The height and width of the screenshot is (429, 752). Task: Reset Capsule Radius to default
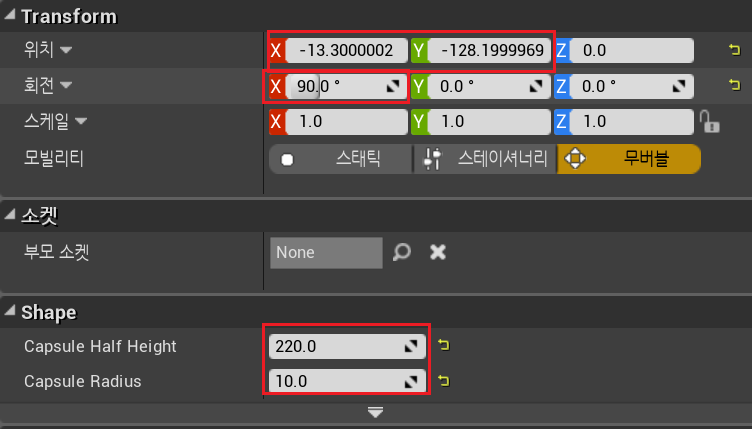coord(444,381)
